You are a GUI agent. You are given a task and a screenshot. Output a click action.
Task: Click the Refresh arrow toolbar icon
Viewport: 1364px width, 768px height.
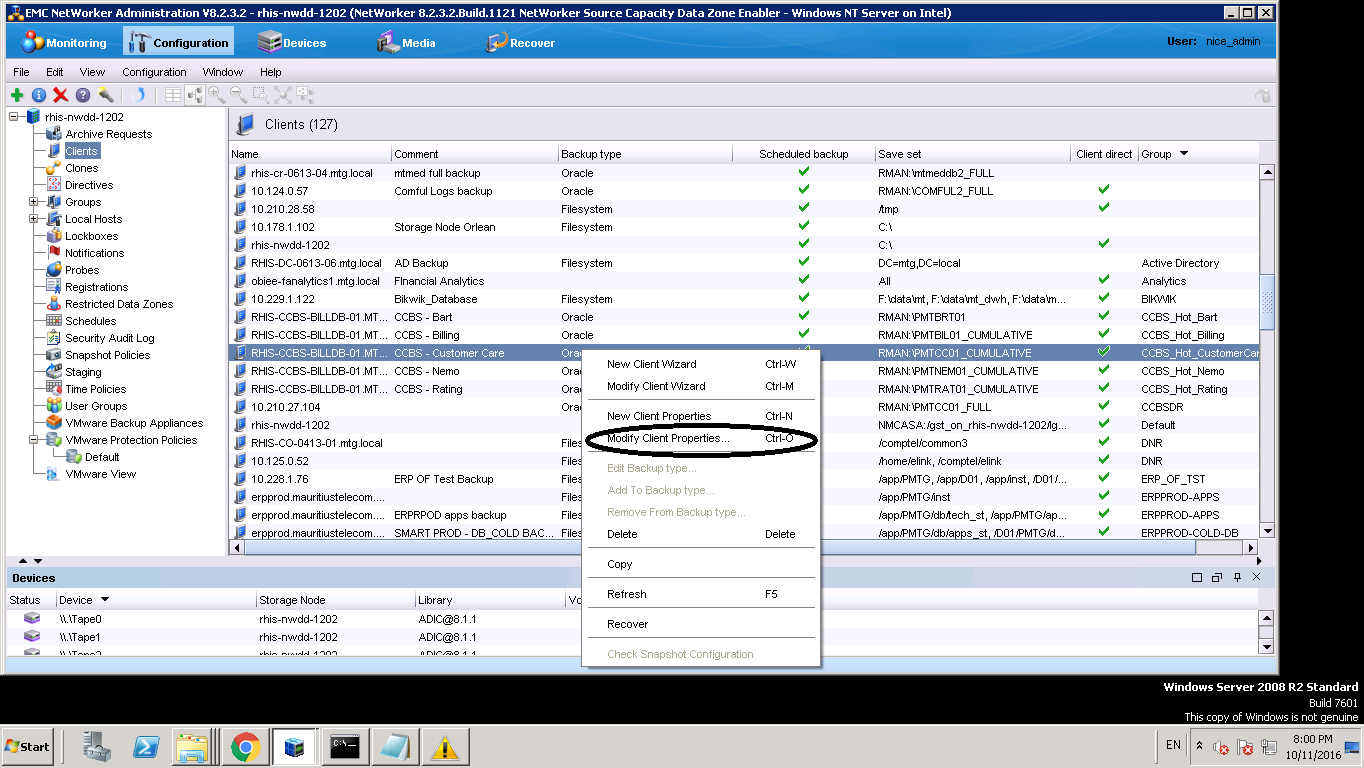(140, 95)
